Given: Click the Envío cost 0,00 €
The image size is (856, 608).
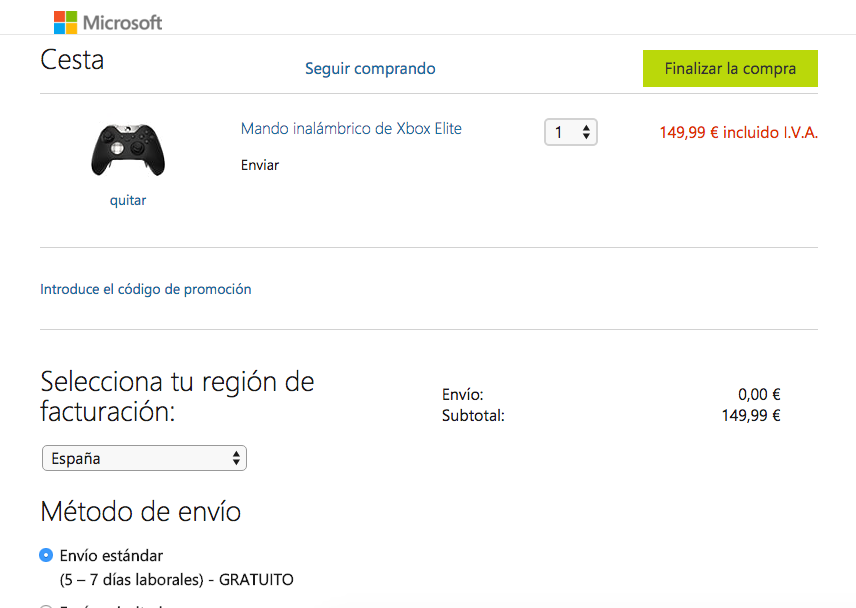Looking at the screenshot, I should pyautogui.click(x=758, y=395).
